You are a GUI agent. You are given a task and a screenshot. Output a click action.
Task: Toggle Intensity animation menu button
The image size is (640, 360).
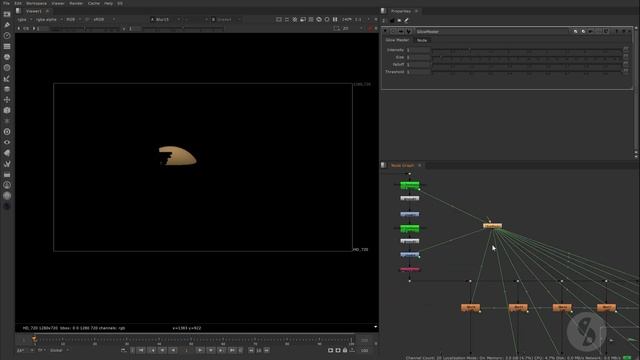click(626, 50)
